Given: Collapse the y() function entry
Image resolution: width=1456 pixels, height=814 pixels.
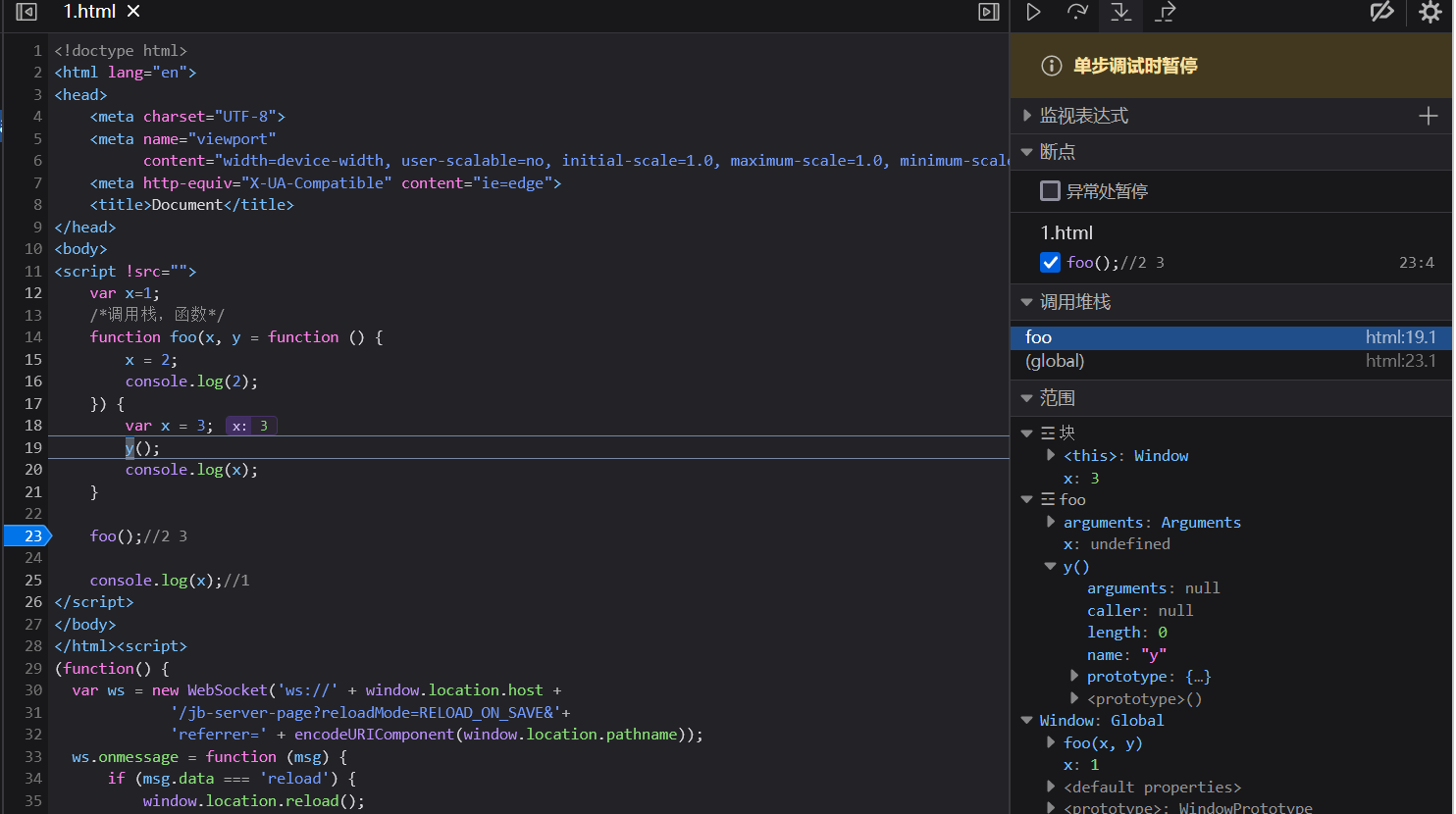Looking at the screenshot, I should 1051,567.
